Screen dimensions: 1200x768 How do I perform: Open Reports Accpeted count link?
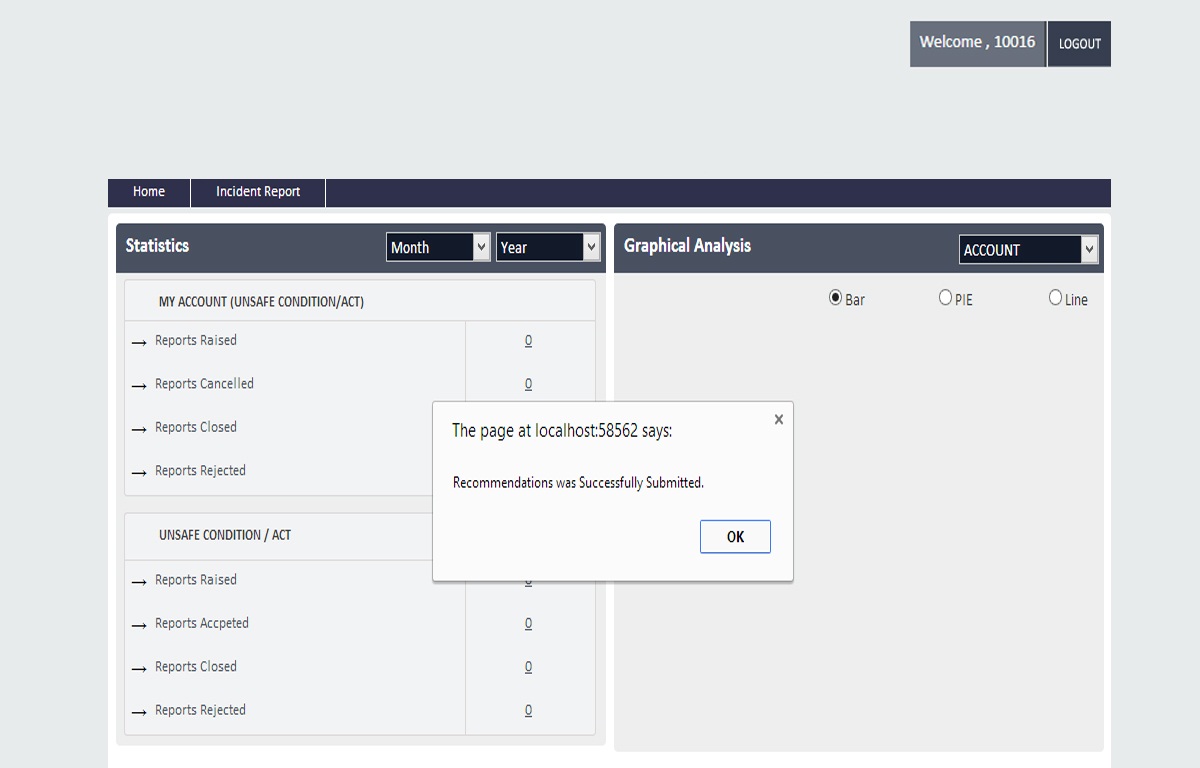528,624
